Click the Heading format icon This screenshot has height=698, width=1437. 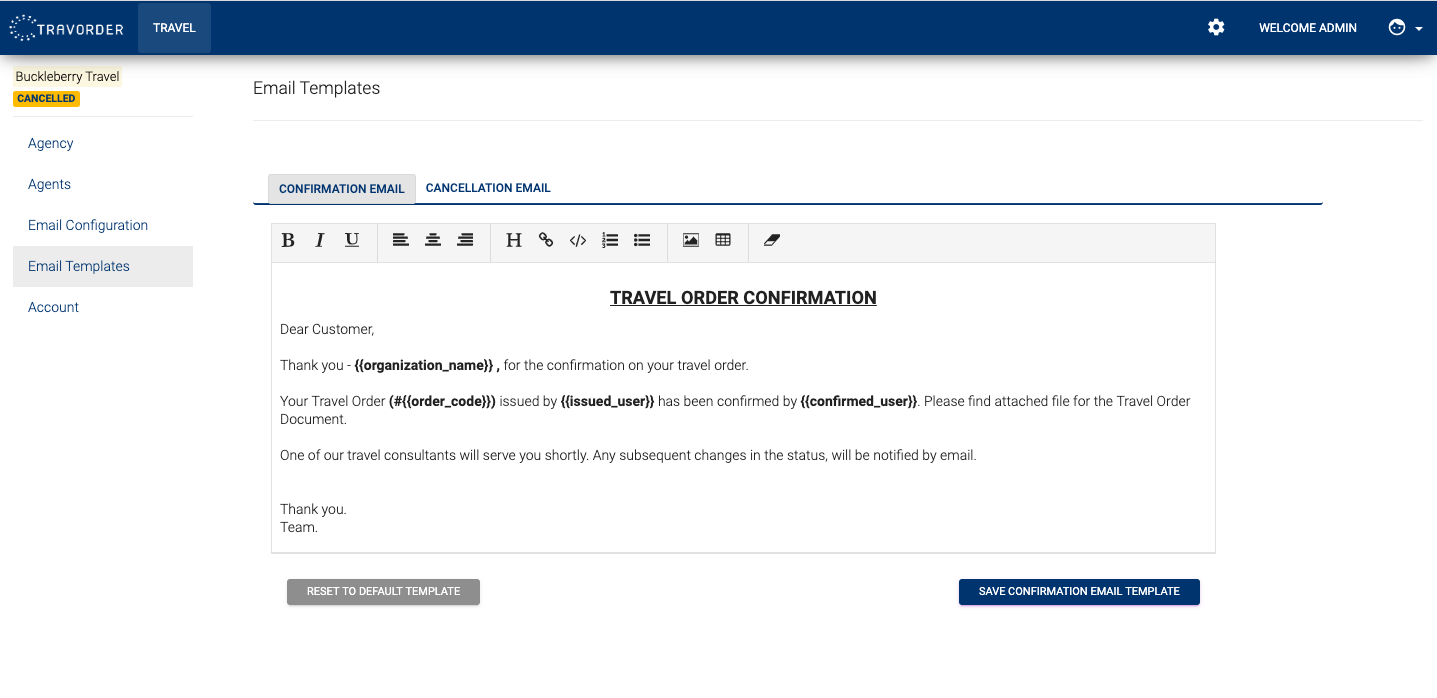pos(514,240)
